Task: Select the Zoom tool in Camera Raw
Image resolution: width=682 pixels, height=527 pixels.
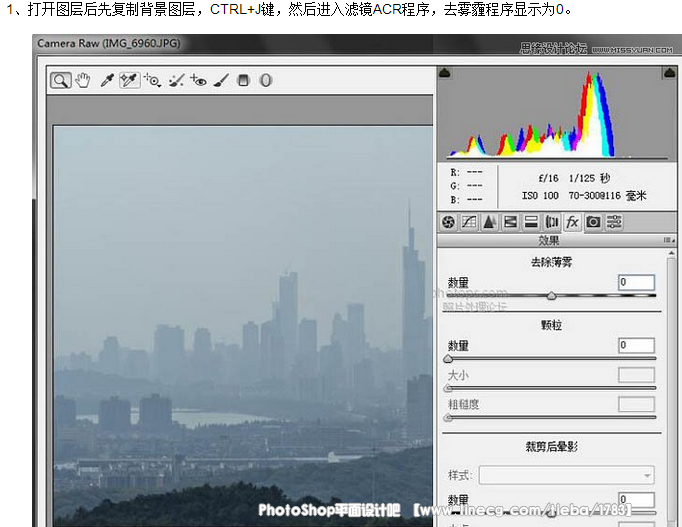Action: pyautogui.click(x=60, y=80)
